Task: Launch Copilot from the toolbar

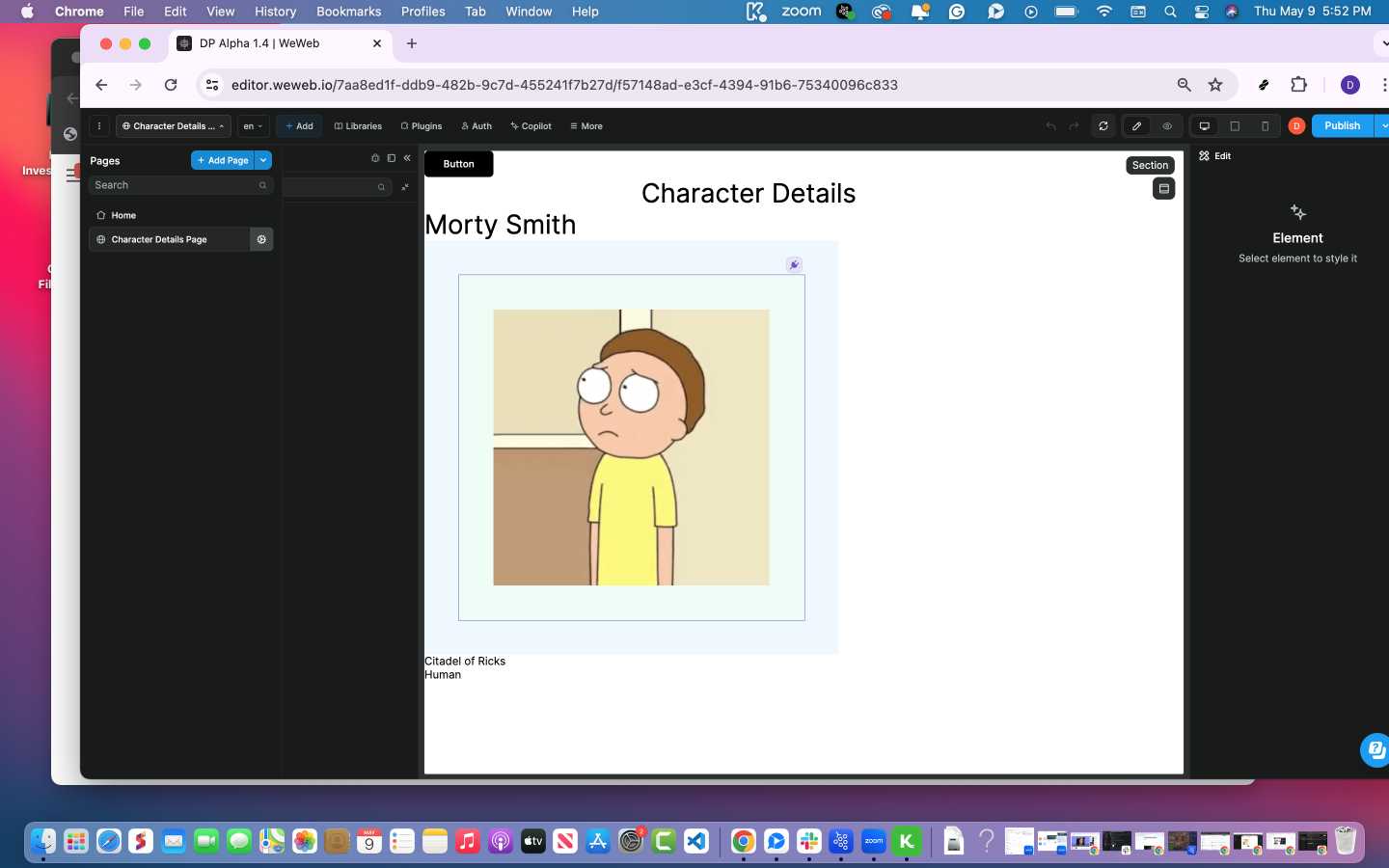Action: point(531,126)
